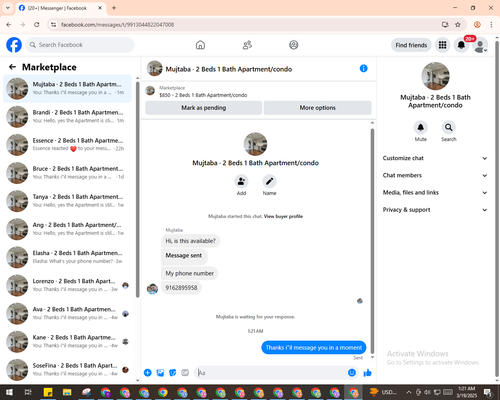Click the Find friends button

point(411,45)
